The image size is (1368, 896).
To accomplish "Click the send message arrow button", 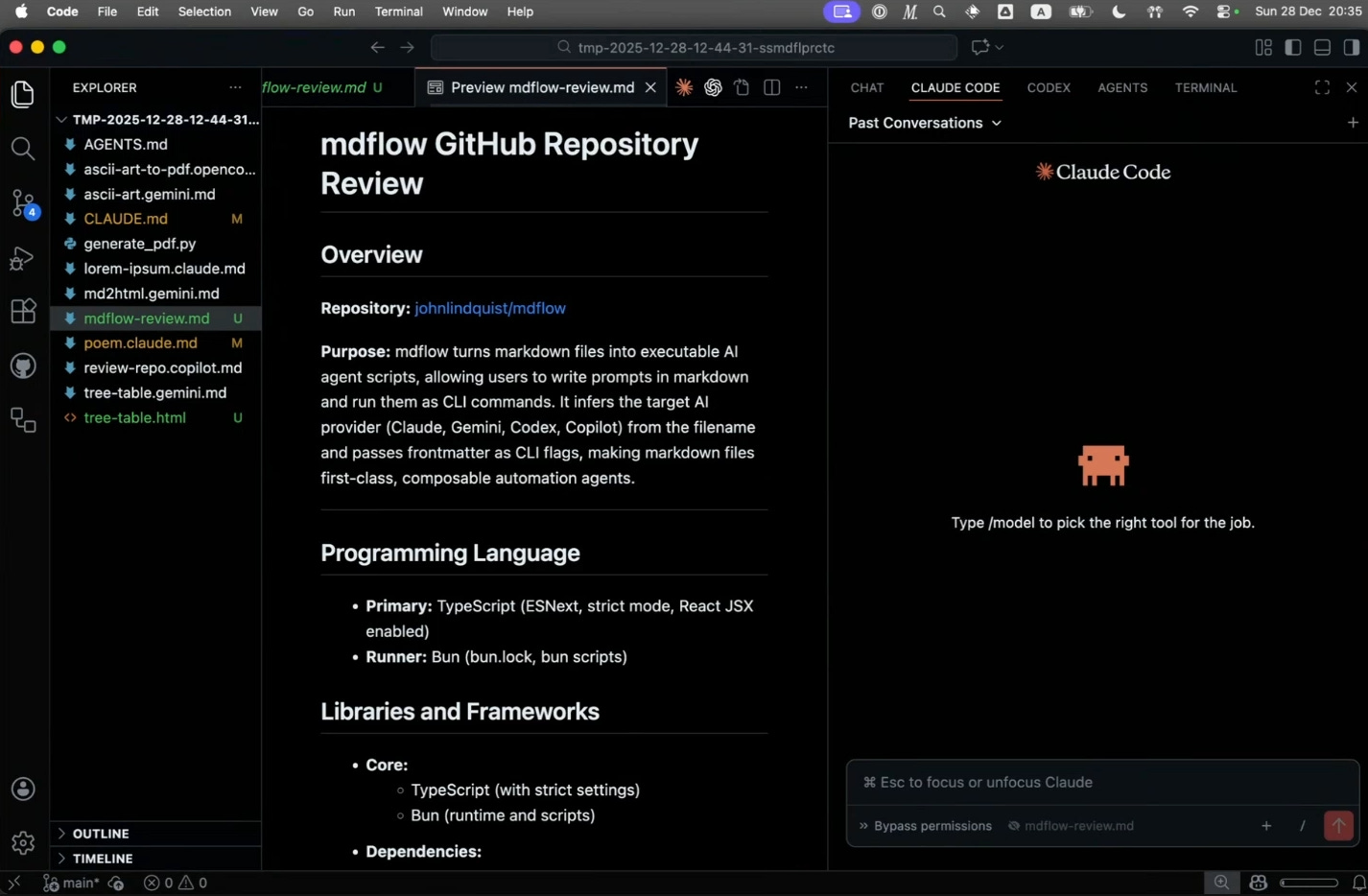I will point(1338,826).
